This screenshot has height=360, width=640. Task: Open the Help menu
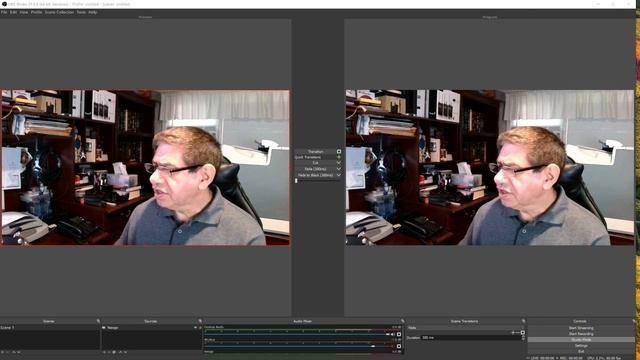[93, 12]
